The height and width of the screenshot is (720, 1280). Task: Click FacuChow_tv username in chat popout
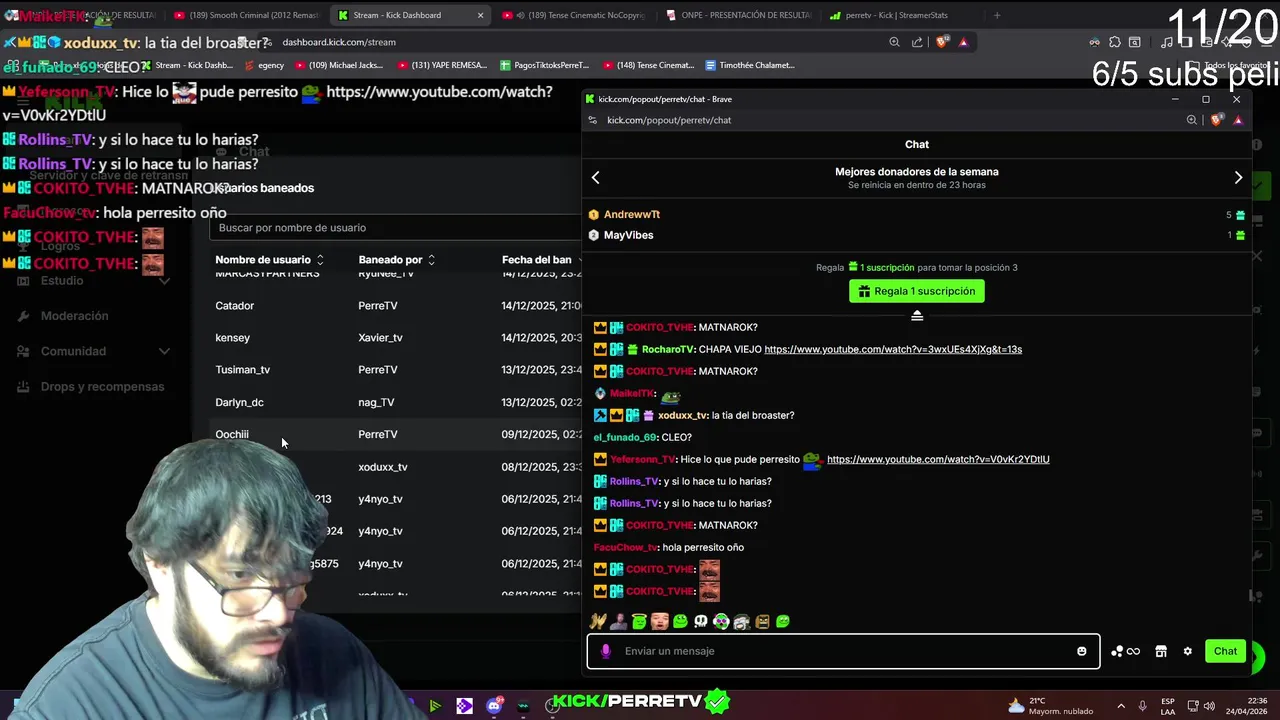625,547
